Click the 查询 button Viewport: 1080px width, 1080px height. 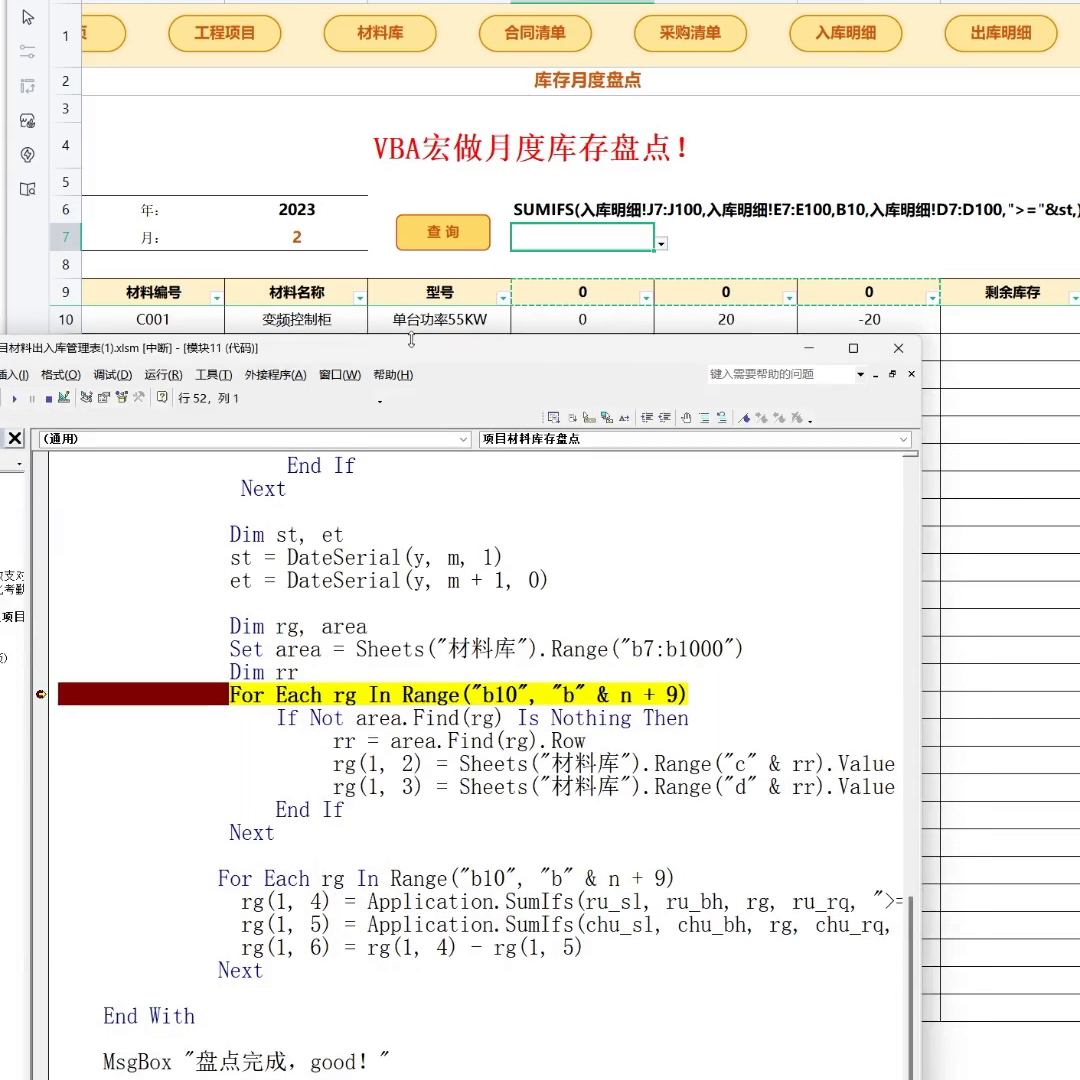[x=443, y=232]
